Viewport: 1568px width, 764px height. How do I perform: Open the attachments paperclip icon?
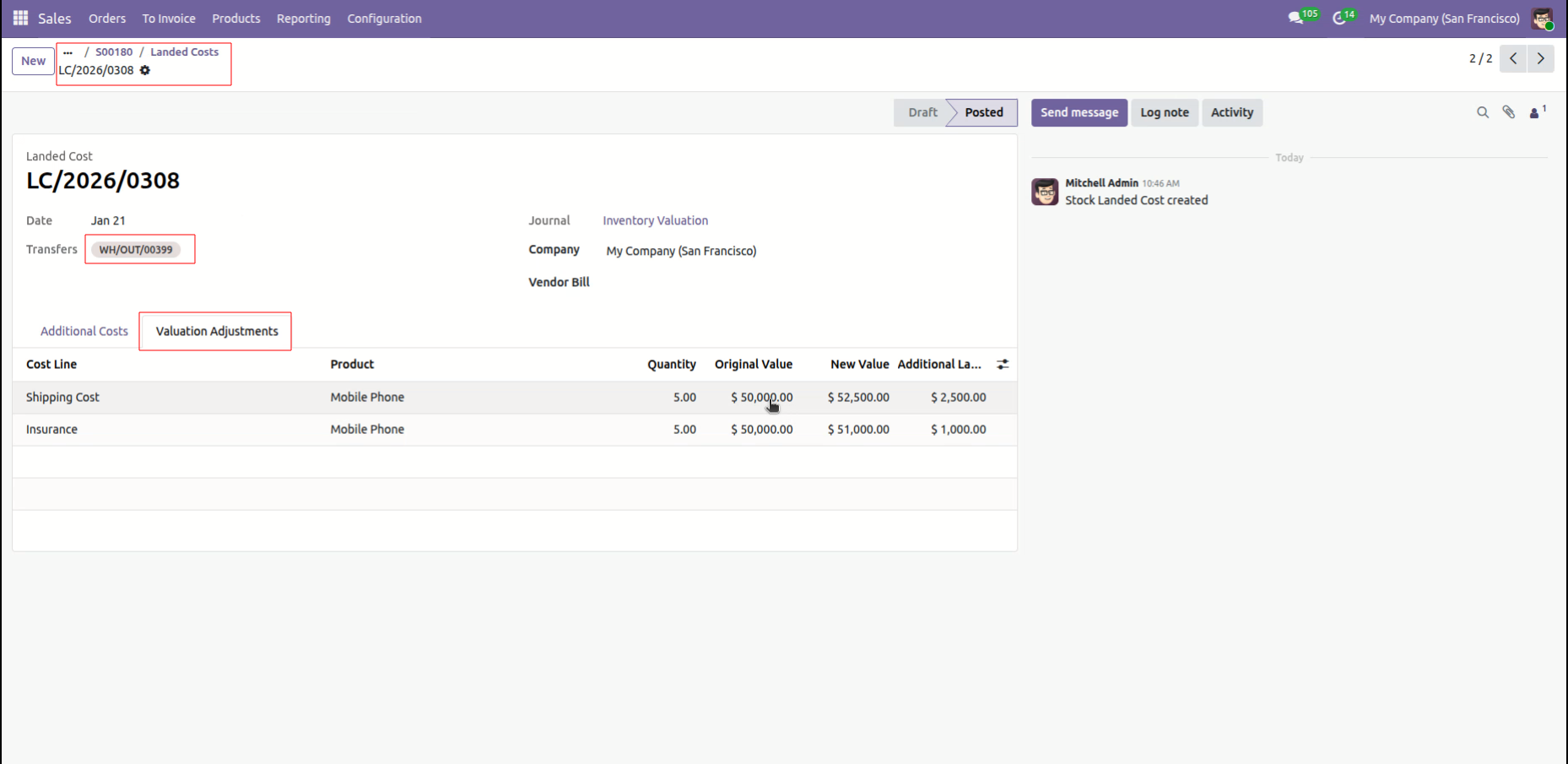tap(1509, 112)
